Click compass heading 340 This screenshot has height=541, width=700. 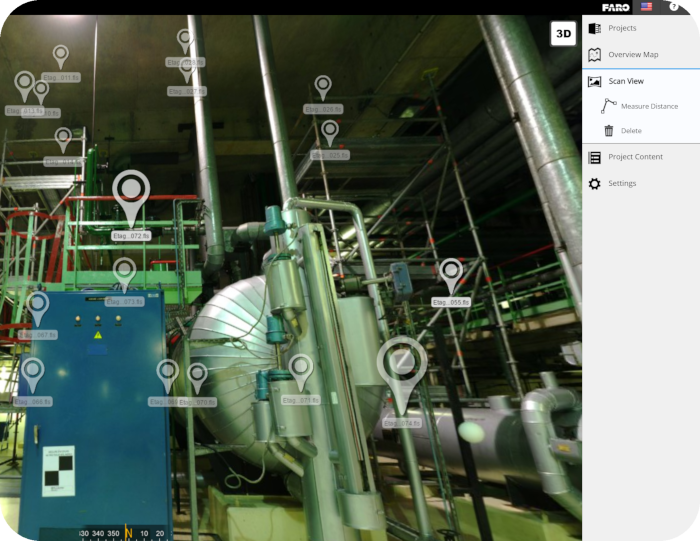tap(98, 533)
